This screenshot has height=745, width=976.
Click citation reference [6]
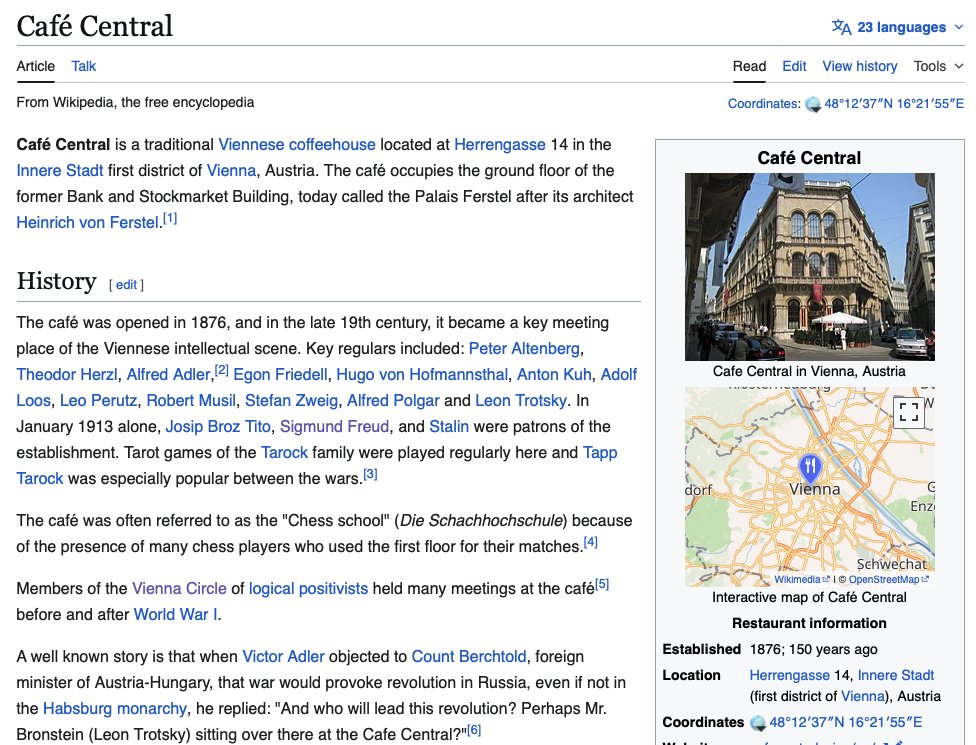pyautogui.click(x=474, y=730)
